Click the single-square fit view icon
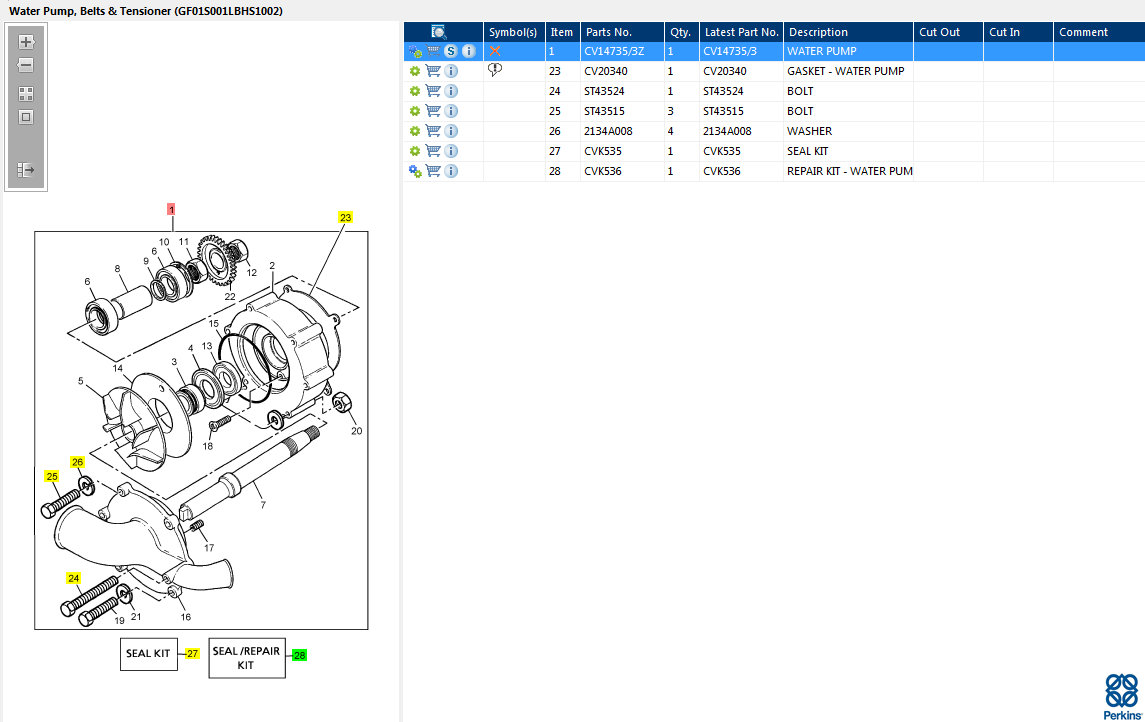 [x=26, y=117]
